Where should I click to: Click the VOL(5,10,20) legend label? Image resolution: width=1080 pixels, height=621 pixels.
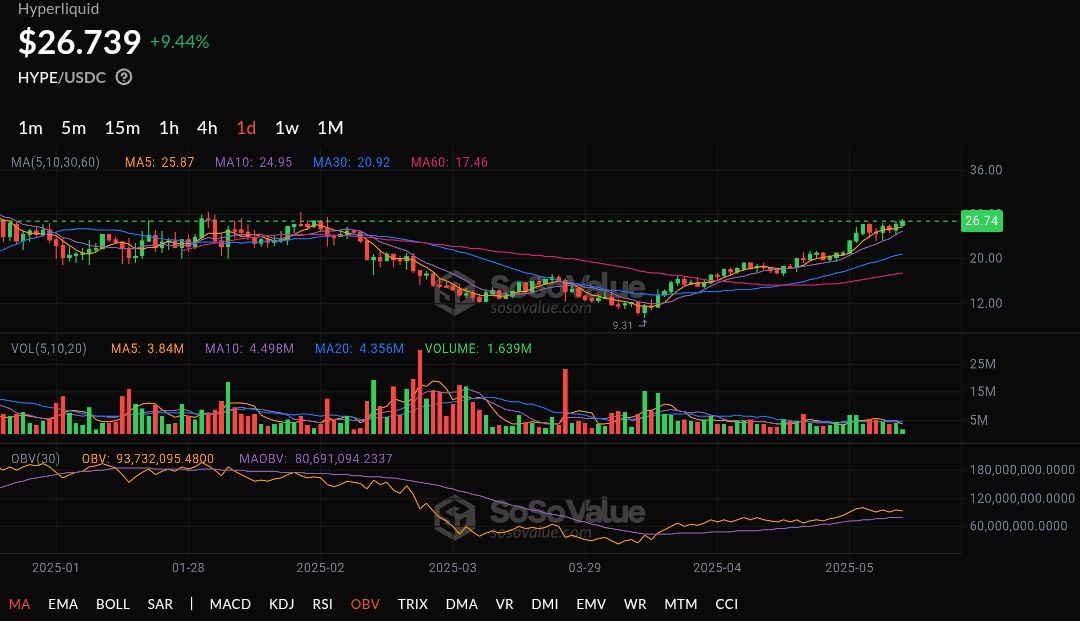[49, 348]
